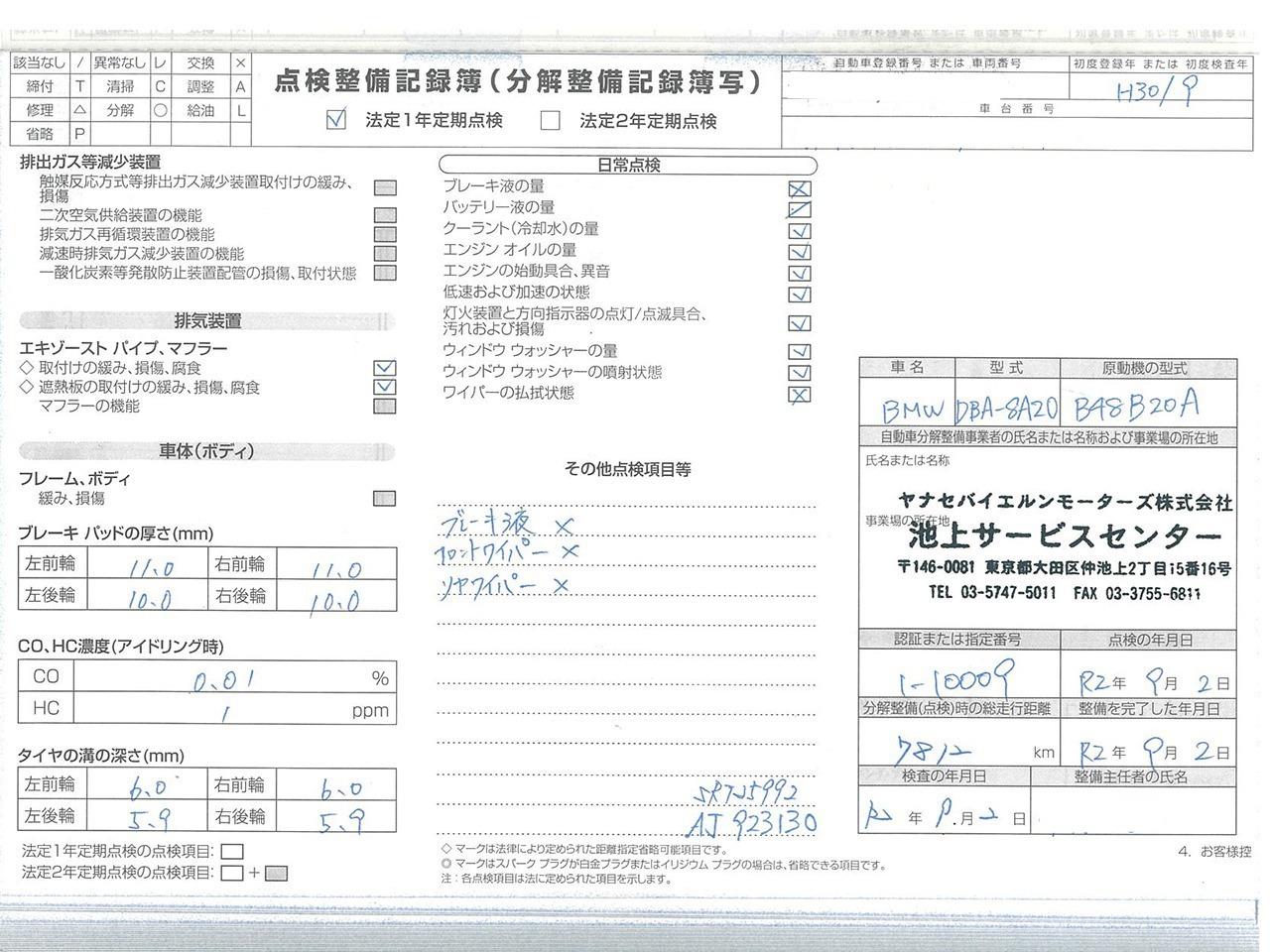Viewport: 1270px width, 952px height.
Task: Select the エンジン オイルの量 checkbox
Action: pos(799,252)
